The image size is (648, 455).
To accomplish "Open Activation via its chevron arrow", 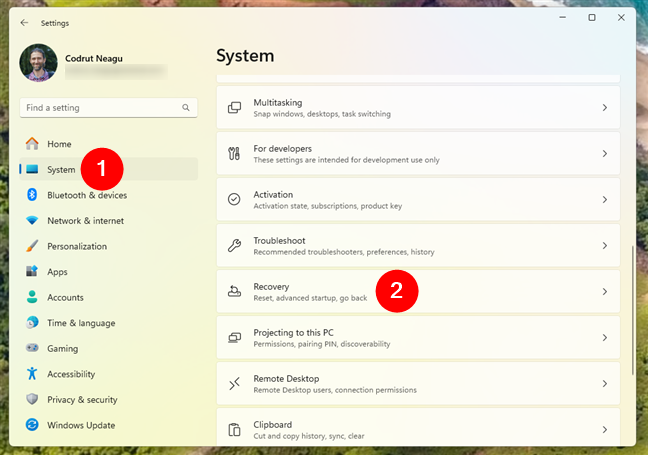I will pos(605,199).
